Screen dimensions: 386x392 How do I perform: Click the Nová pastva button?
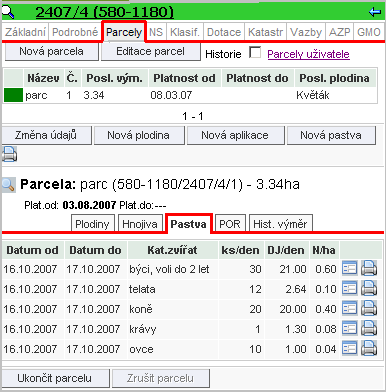[x=331, y=135]
